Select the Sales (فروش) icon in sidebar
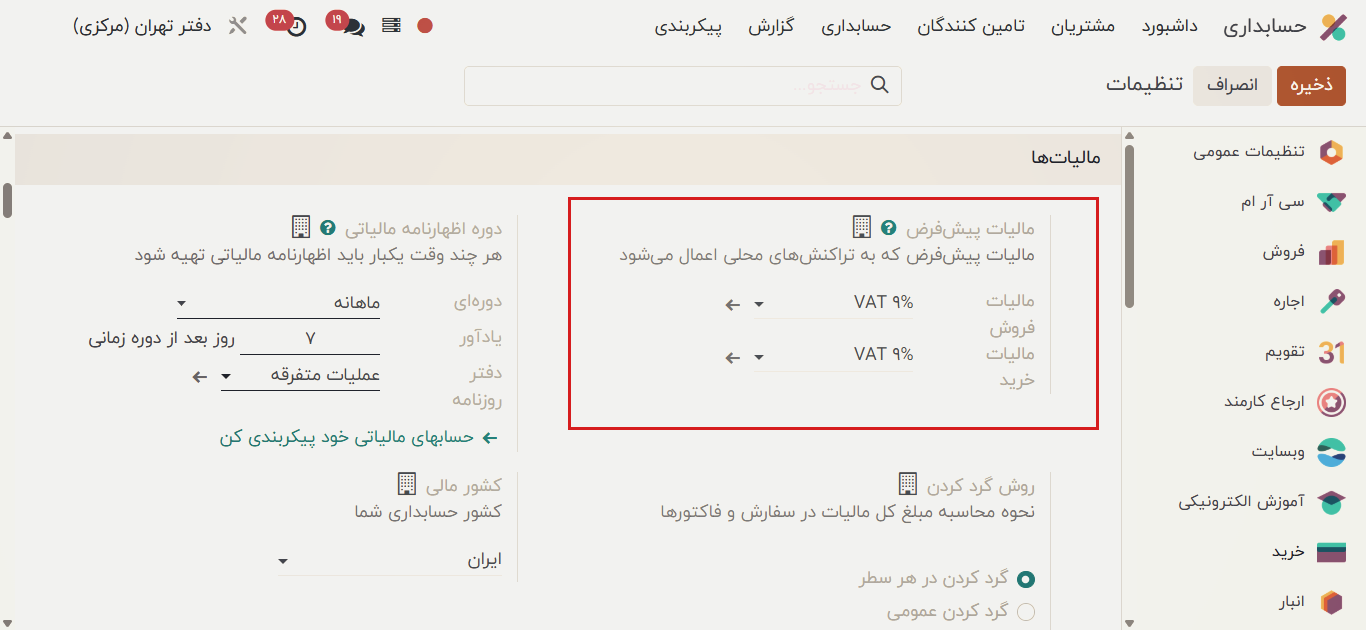The height and width of the screenshot is (630, 1366). pyautogui.click(x=1331, y=253)
